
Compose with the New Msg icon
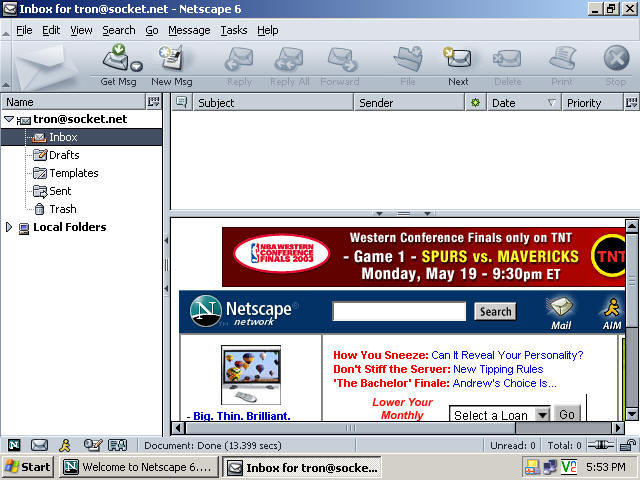(x=171, y=58)
